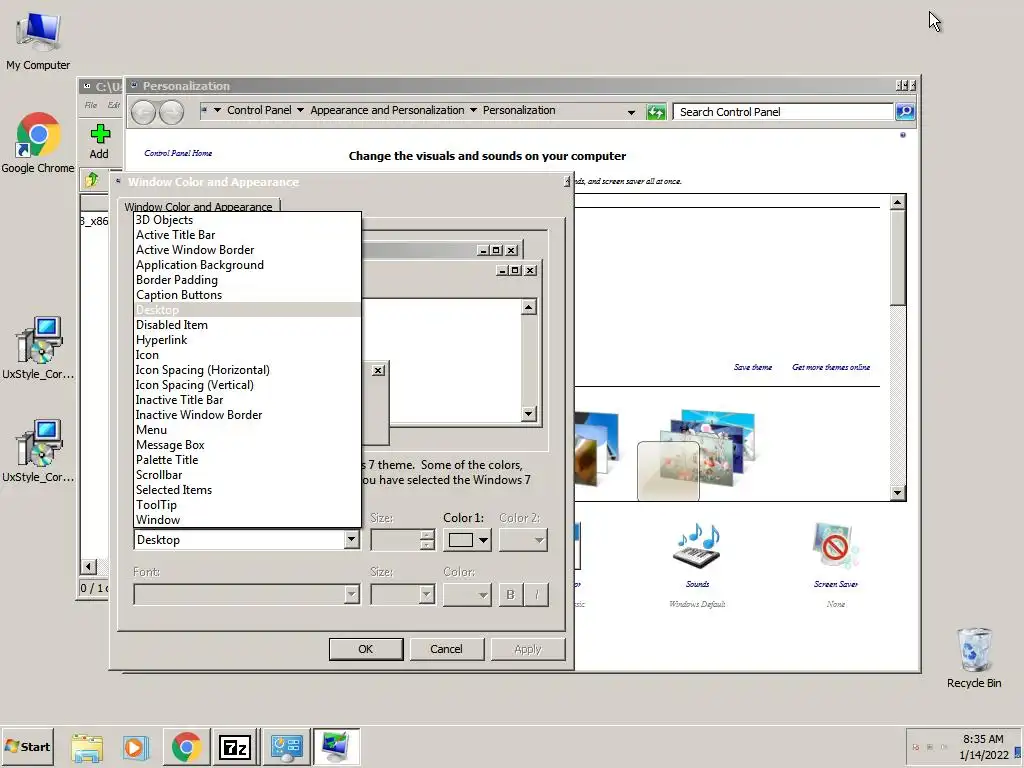Viewport: 1024px width, 768px height.
Task: Choose Selected Items from the list
Action: (x=247, y=490)
